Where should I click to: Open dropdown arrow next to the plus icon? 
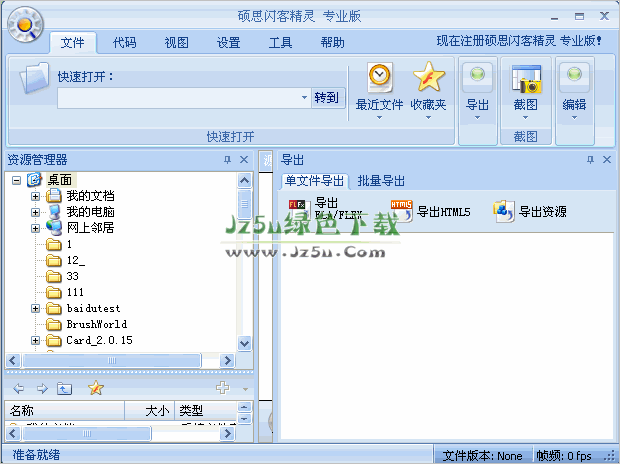point(245,389)
